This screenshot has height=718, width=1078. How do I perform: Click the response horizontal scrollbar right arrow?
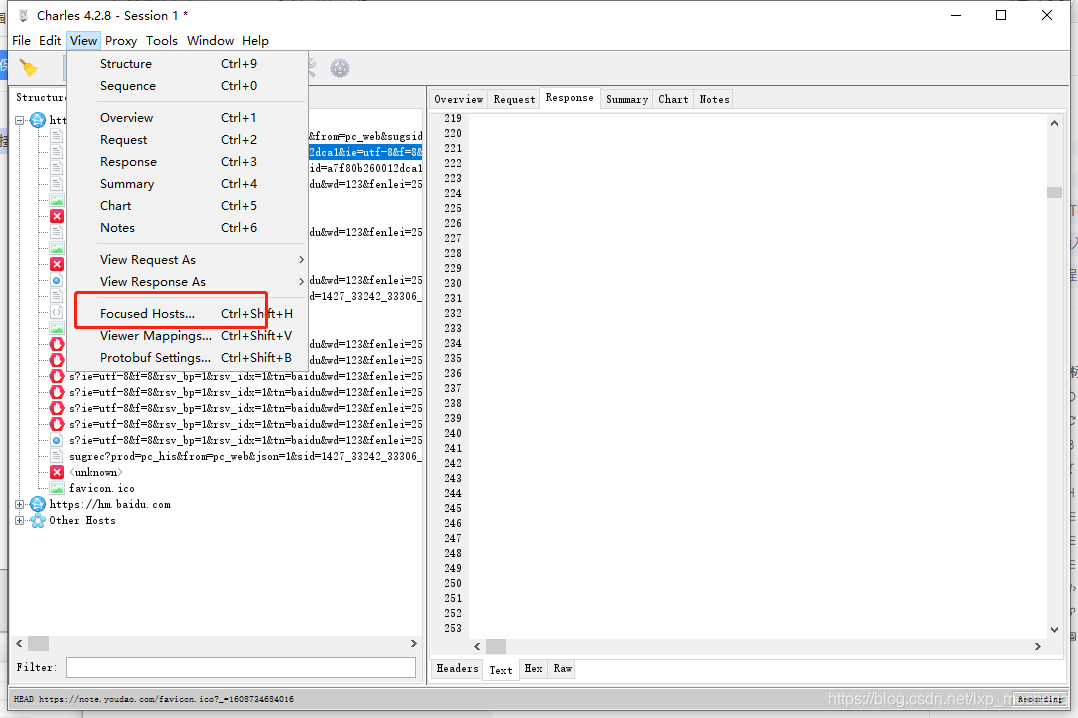click(x=1037, y=646)
